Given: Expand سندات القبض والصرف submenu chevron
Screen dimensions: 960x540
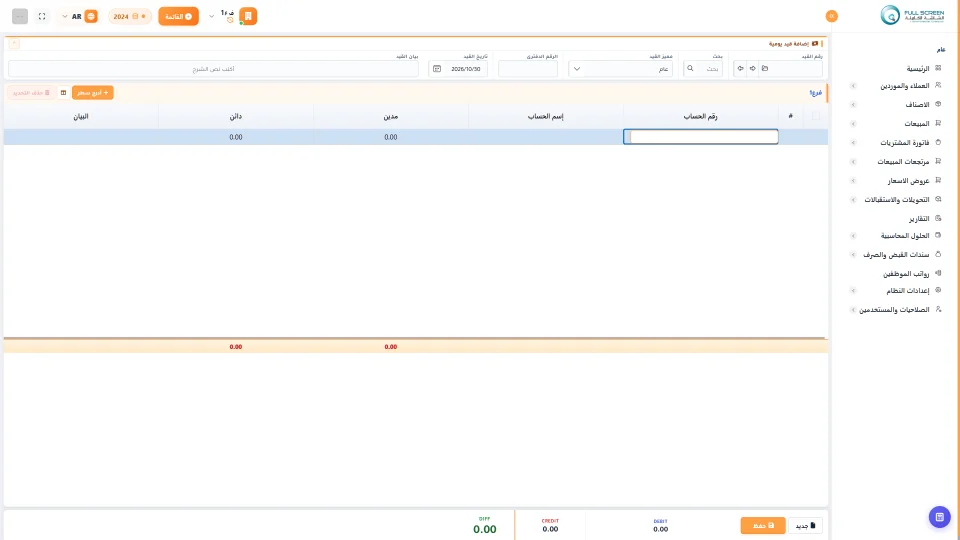Looking at the screenshot, I should 853,255.
